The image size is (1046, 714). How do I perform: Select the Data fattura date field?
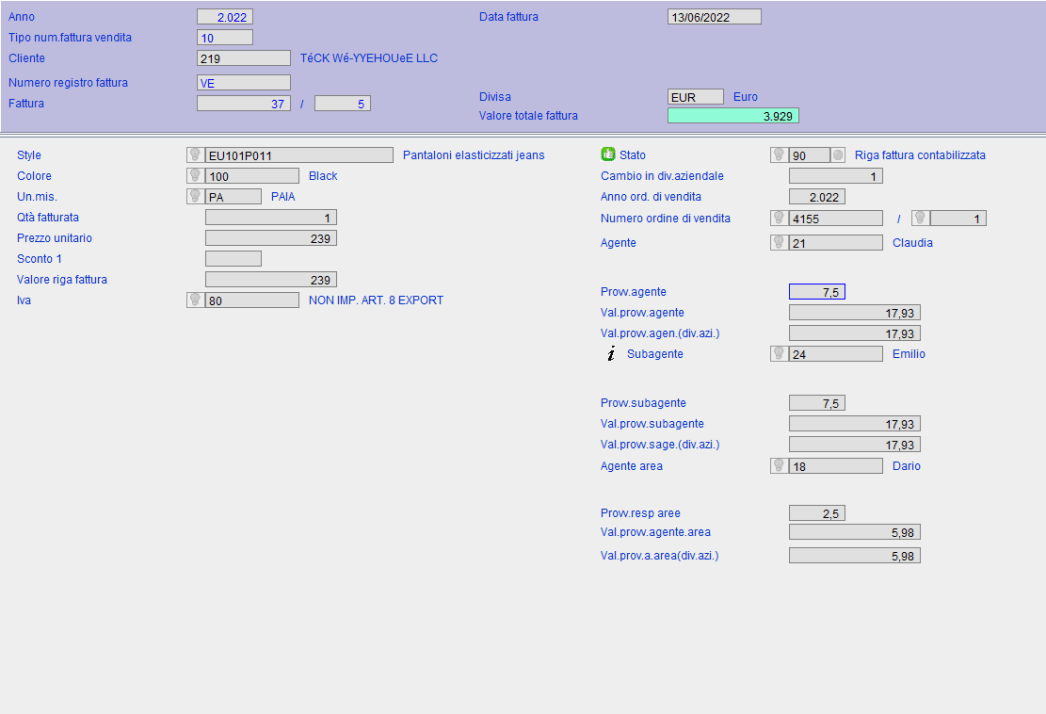pos(714,17)
